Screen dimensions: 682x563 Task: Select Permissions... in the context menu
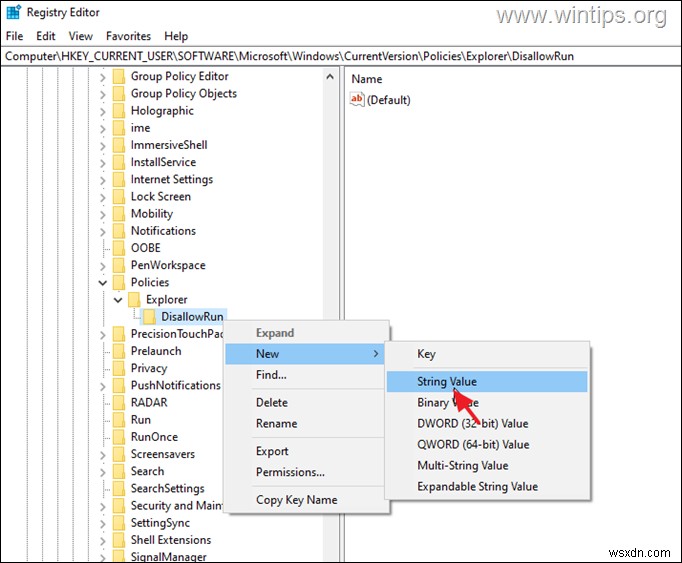(x=304, y=472)
